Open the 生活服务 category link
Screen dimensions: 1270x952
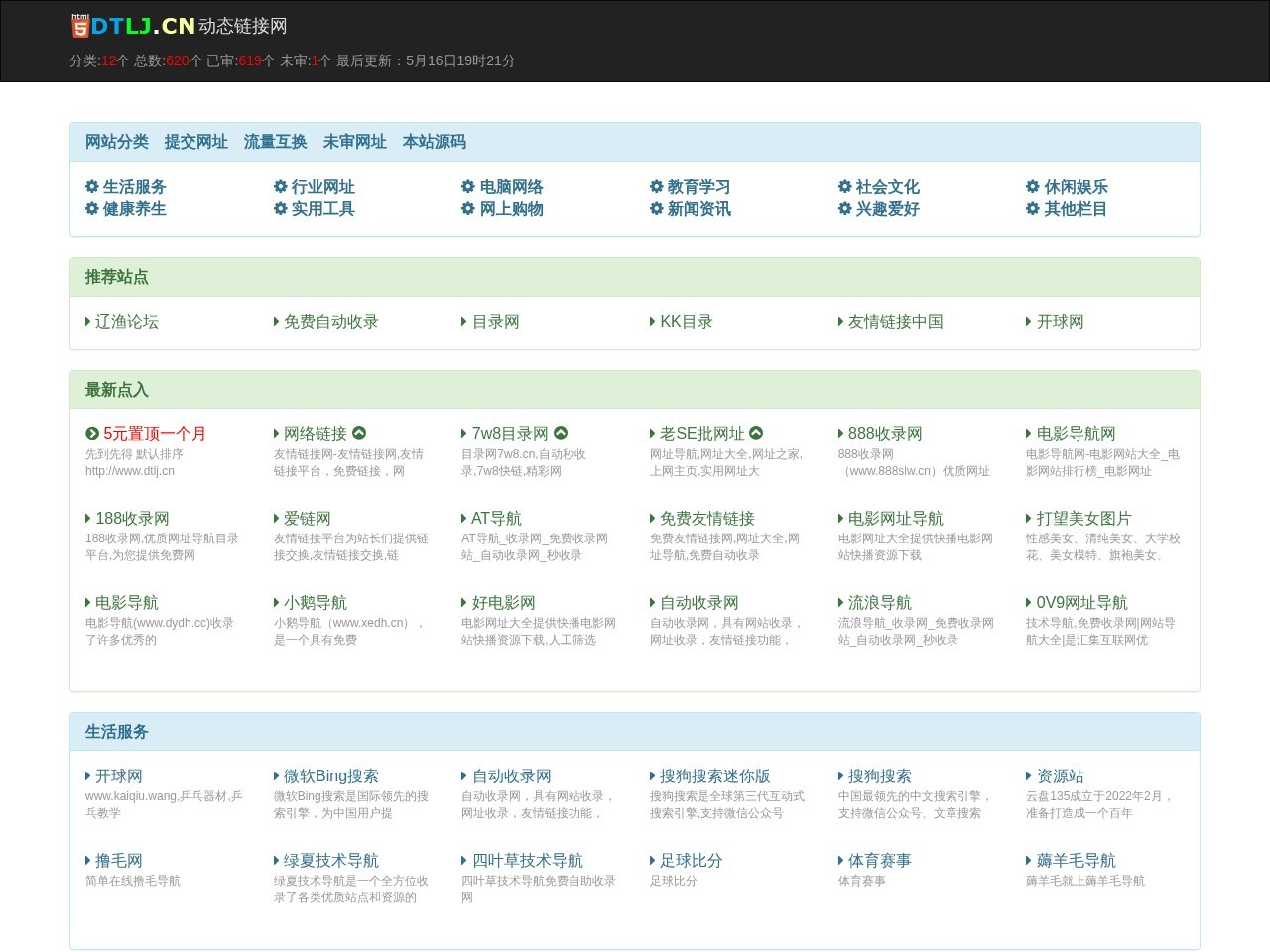135,186
